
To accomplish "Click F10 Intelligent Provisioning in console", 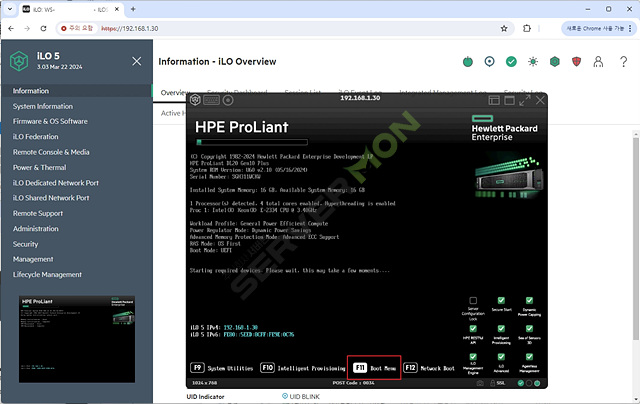I will click(303, 368).
